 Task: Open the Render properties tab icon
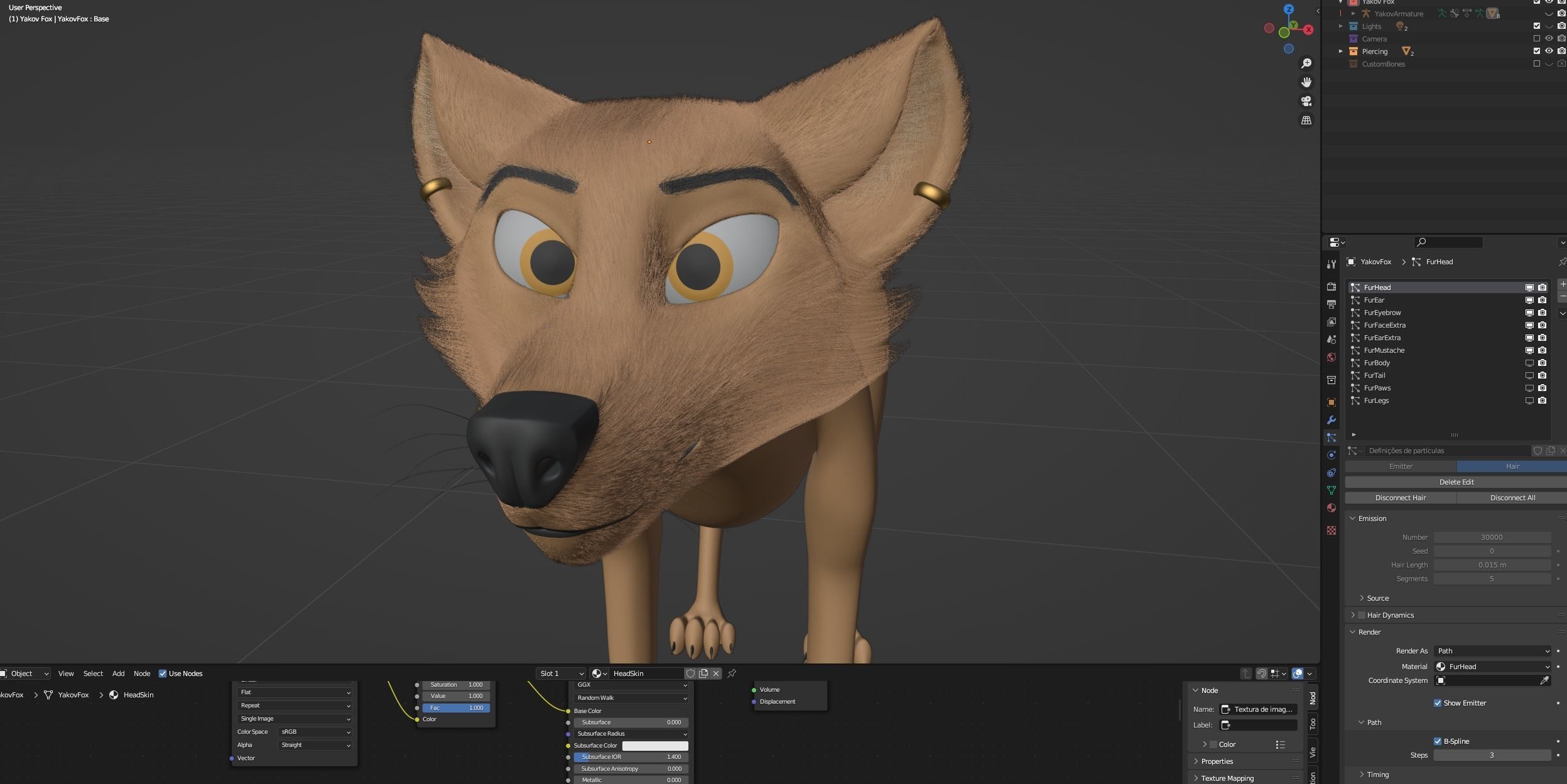(x=1331, y=286)
